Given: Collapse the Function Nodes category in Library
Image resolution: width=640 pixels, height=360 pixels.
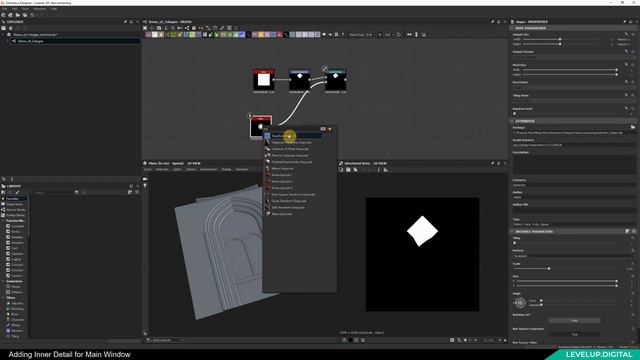Looking at the screenshot, I should 3,220.
